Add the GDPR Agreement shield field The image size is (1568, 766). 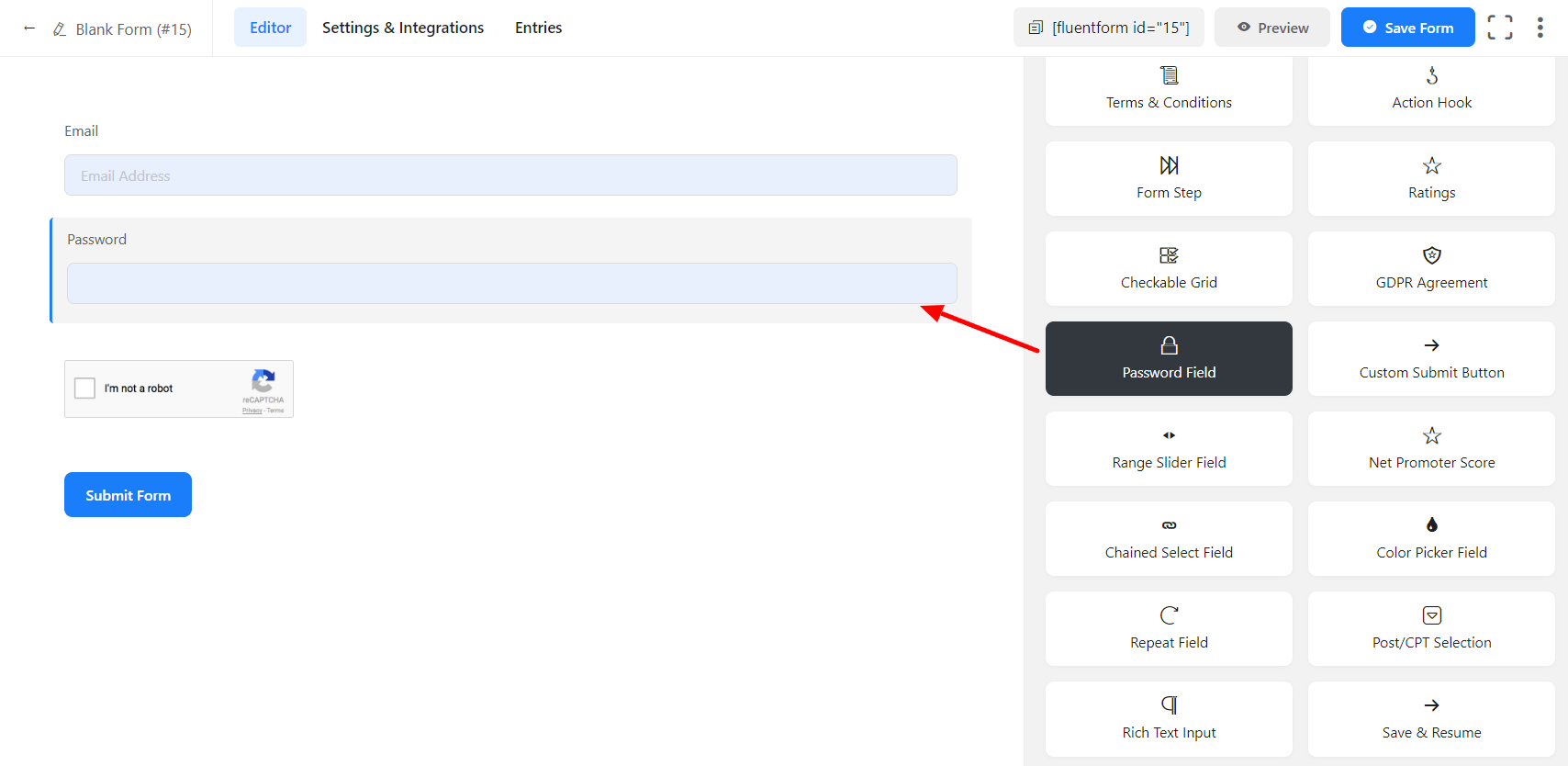click(1431, 268)
